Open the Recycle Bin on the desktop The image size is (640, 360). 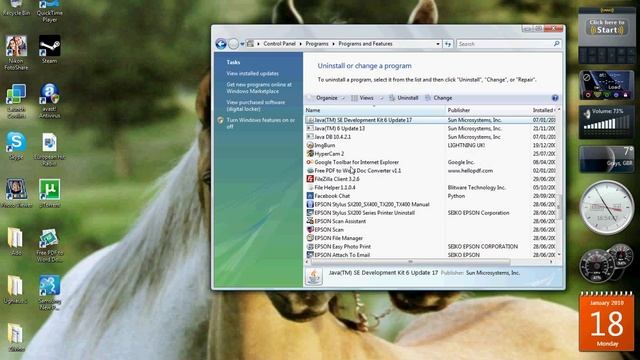pos(16,8)
